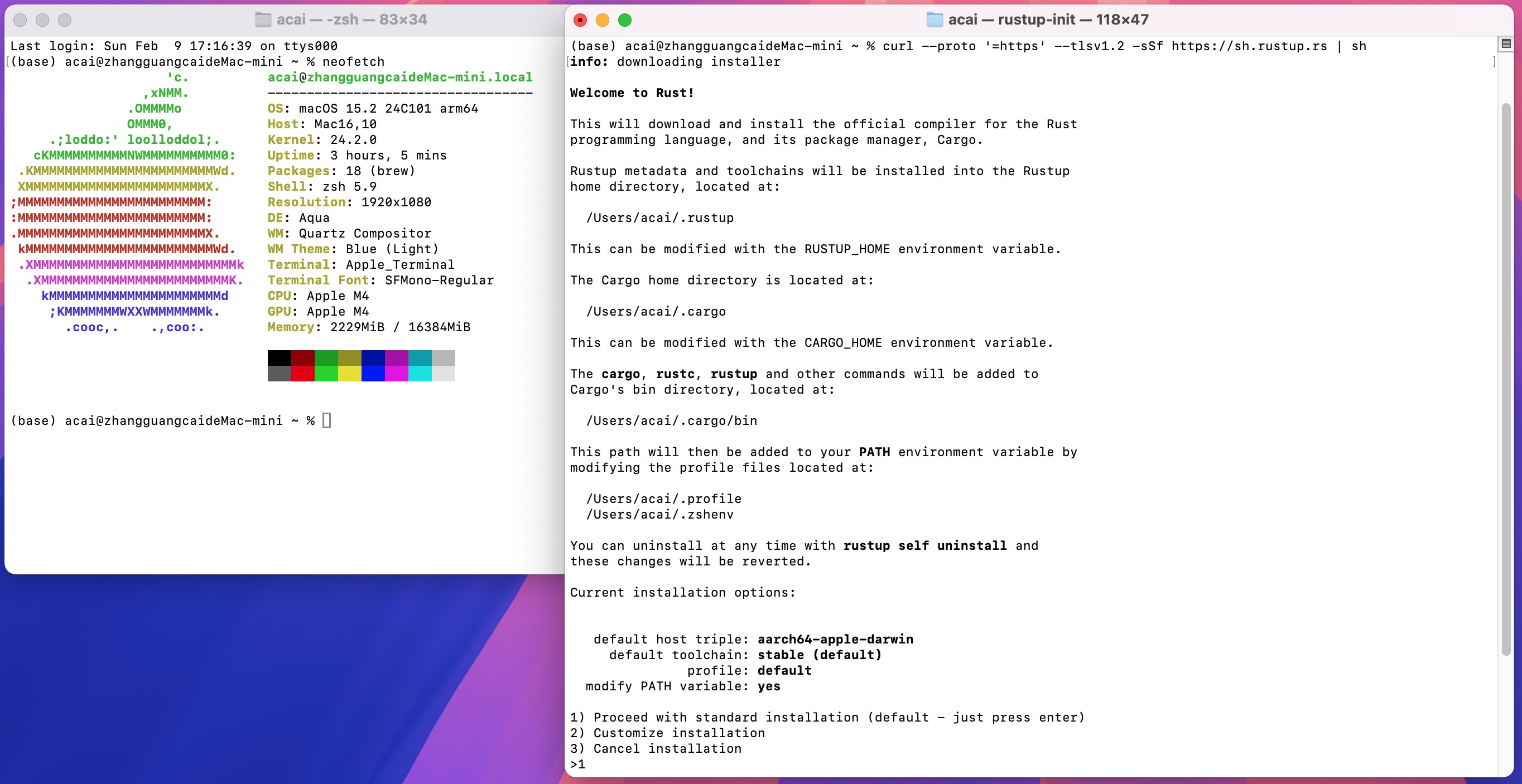Click the inactive close button of zsh window
1522x784 pixels.
20,20
